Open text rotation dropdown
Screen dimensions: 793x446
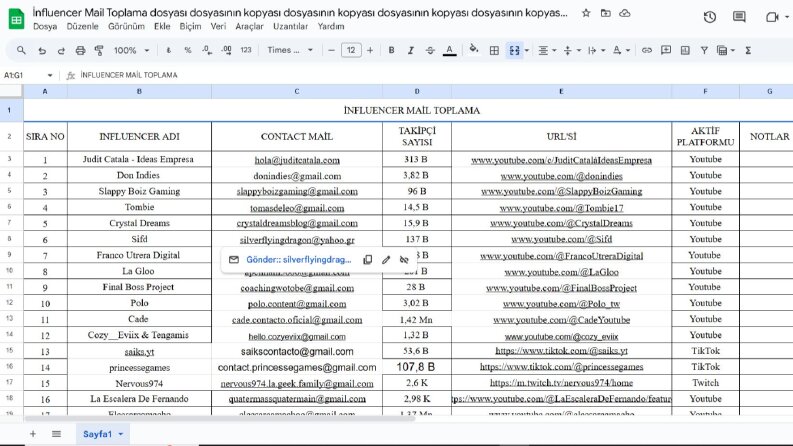point(621,51)
